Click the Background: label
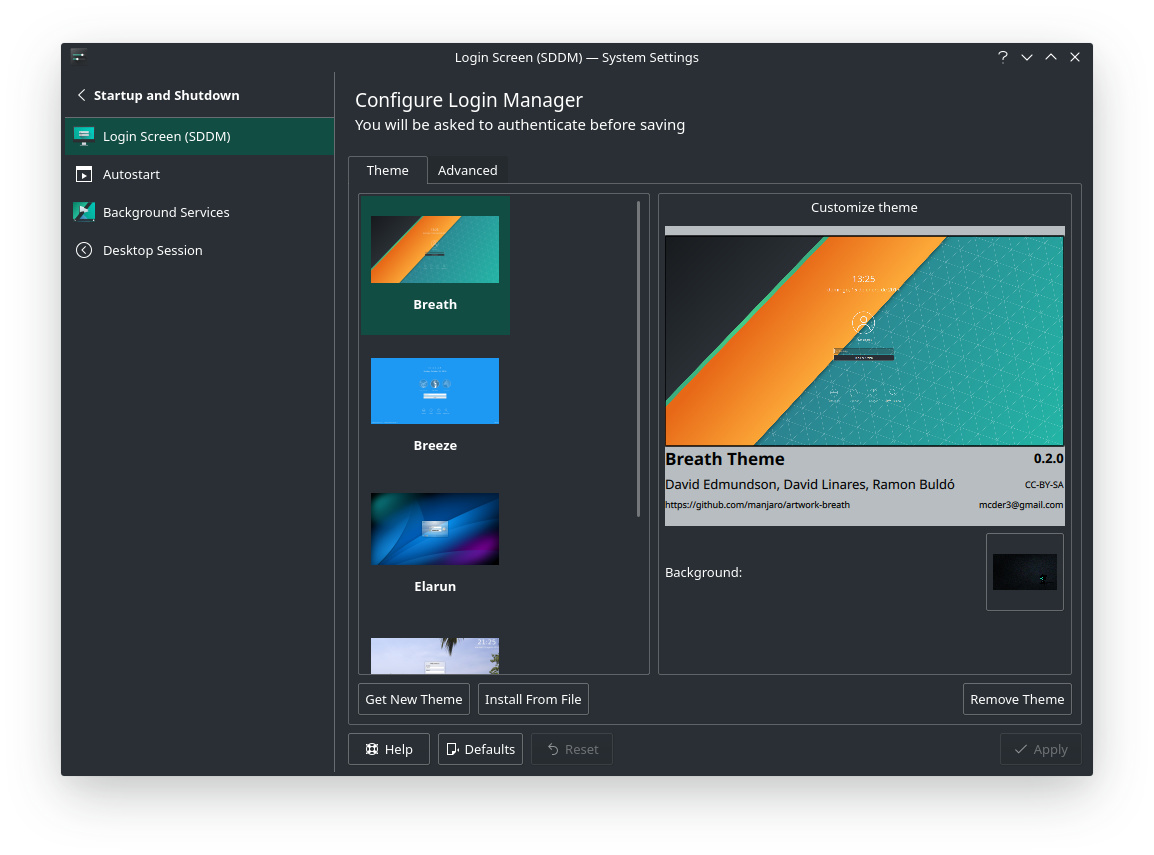The height and width of the screenshot is (855, 1154). tap(703, 572)
